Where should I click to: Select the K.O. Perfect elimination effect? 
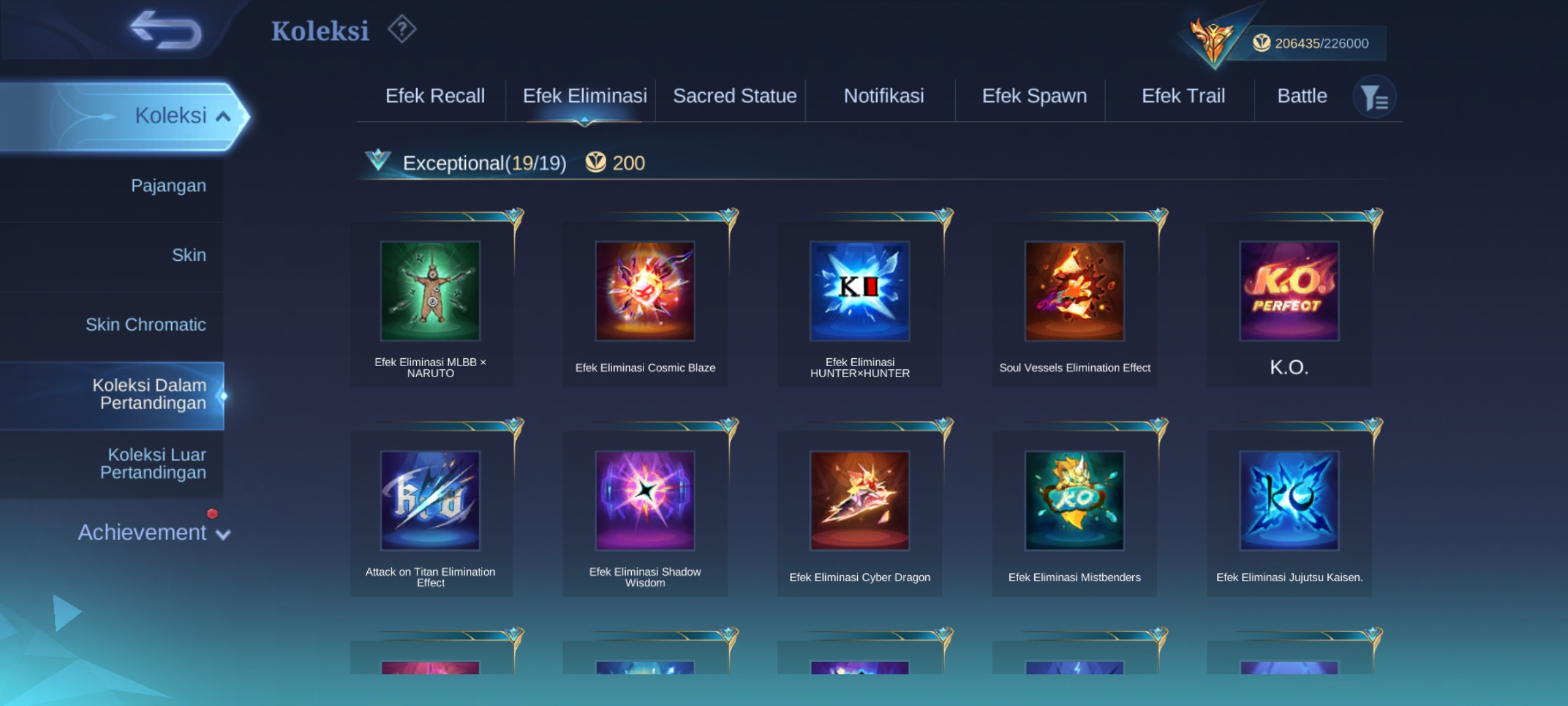[1289, 291]
